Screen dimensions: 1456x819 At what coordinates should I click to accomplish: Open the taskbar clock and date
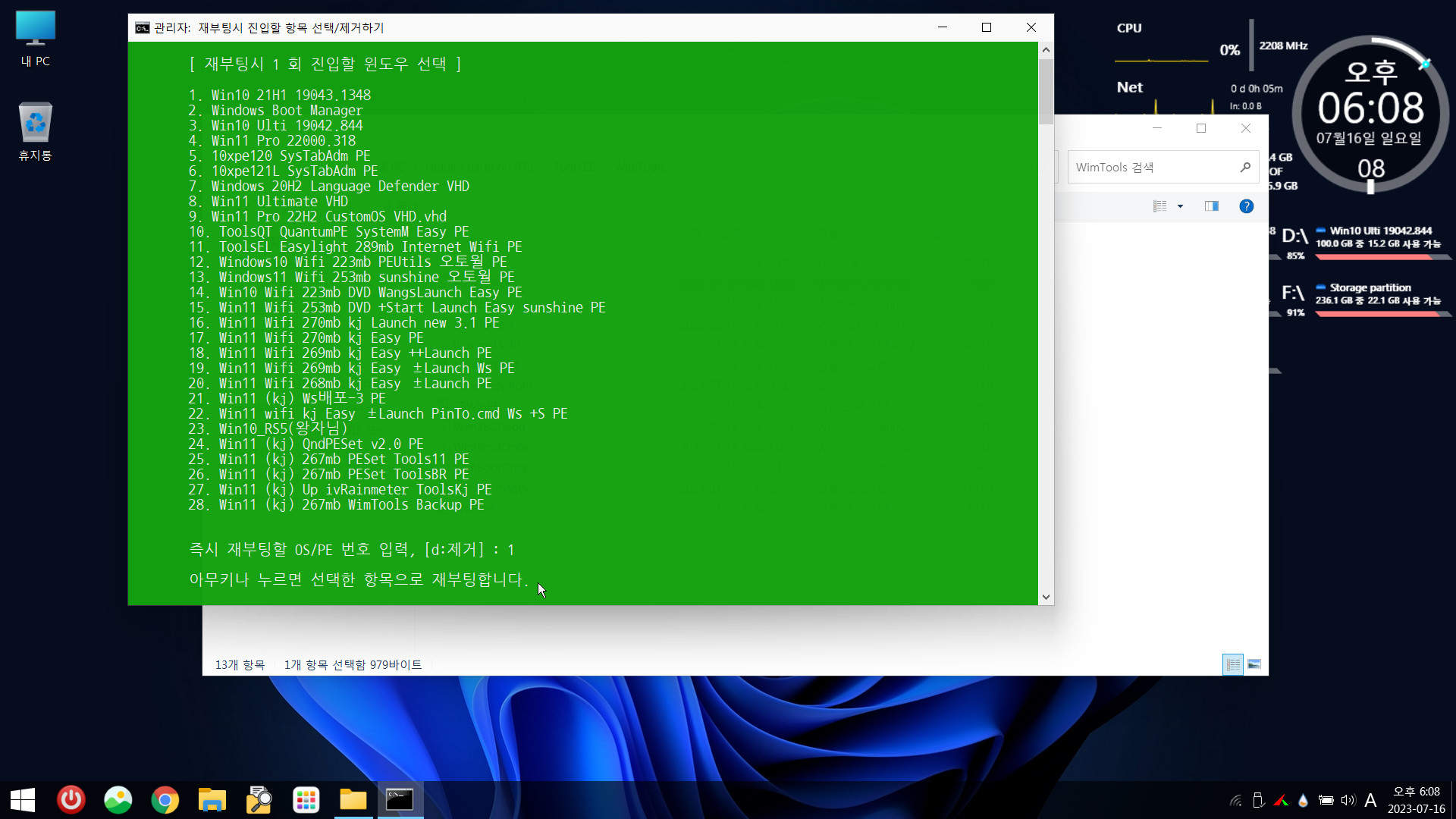(1417, 800)
